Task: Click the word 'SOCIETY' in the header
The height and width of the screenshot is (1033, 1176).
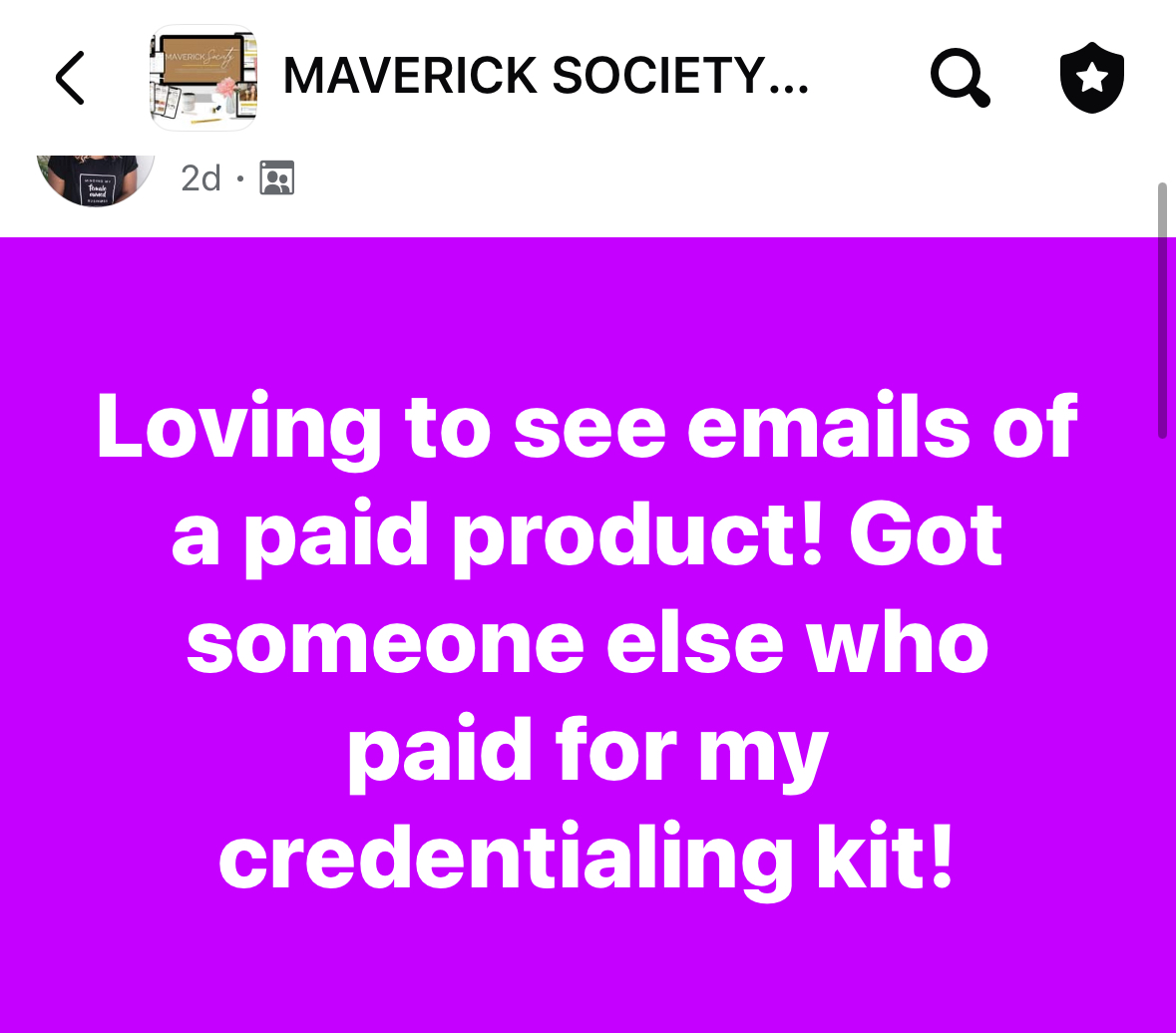Action: tap(658, 77)
